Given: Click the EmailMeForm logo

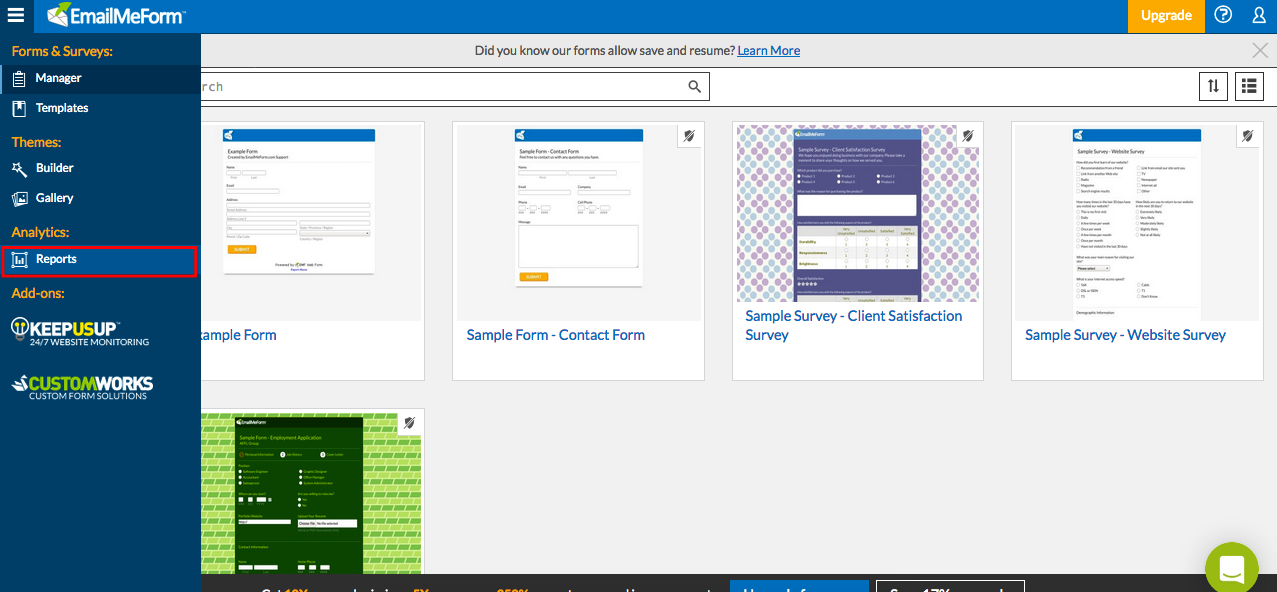Looking at the screenshot, I should 115,15.
